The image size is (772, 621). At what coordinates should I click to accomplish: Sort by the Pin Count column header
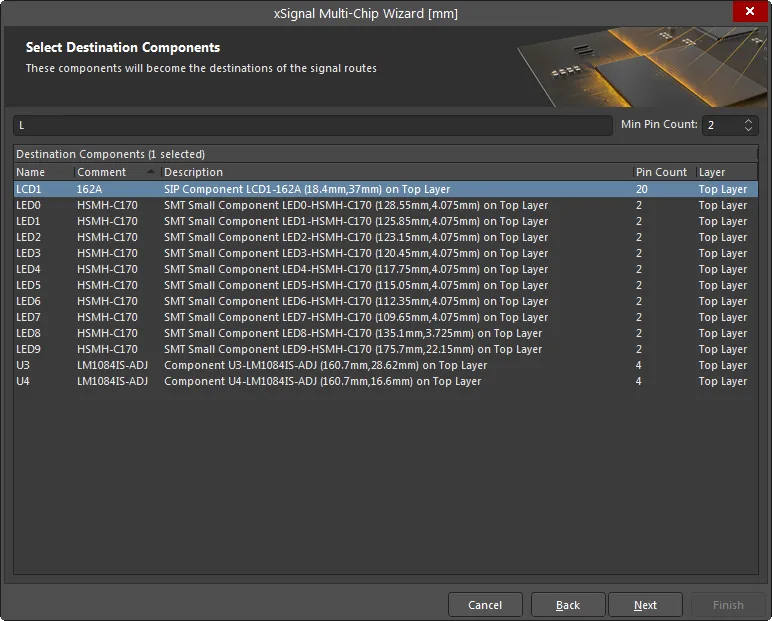tap(661, 172)
